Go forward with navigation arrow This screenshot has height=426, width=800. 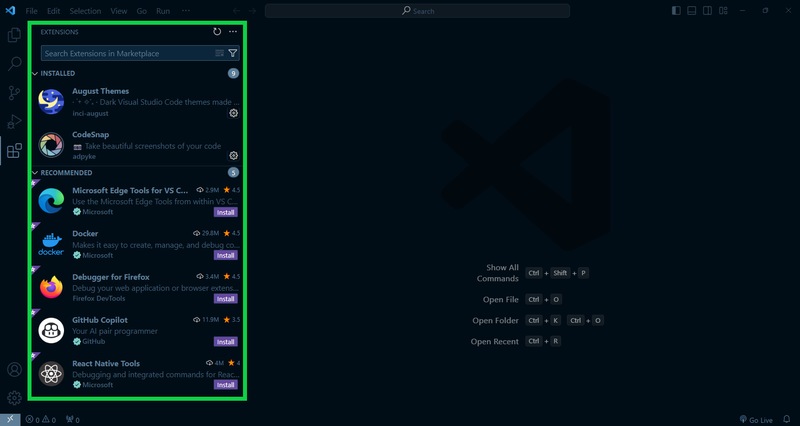coord(252,11)
